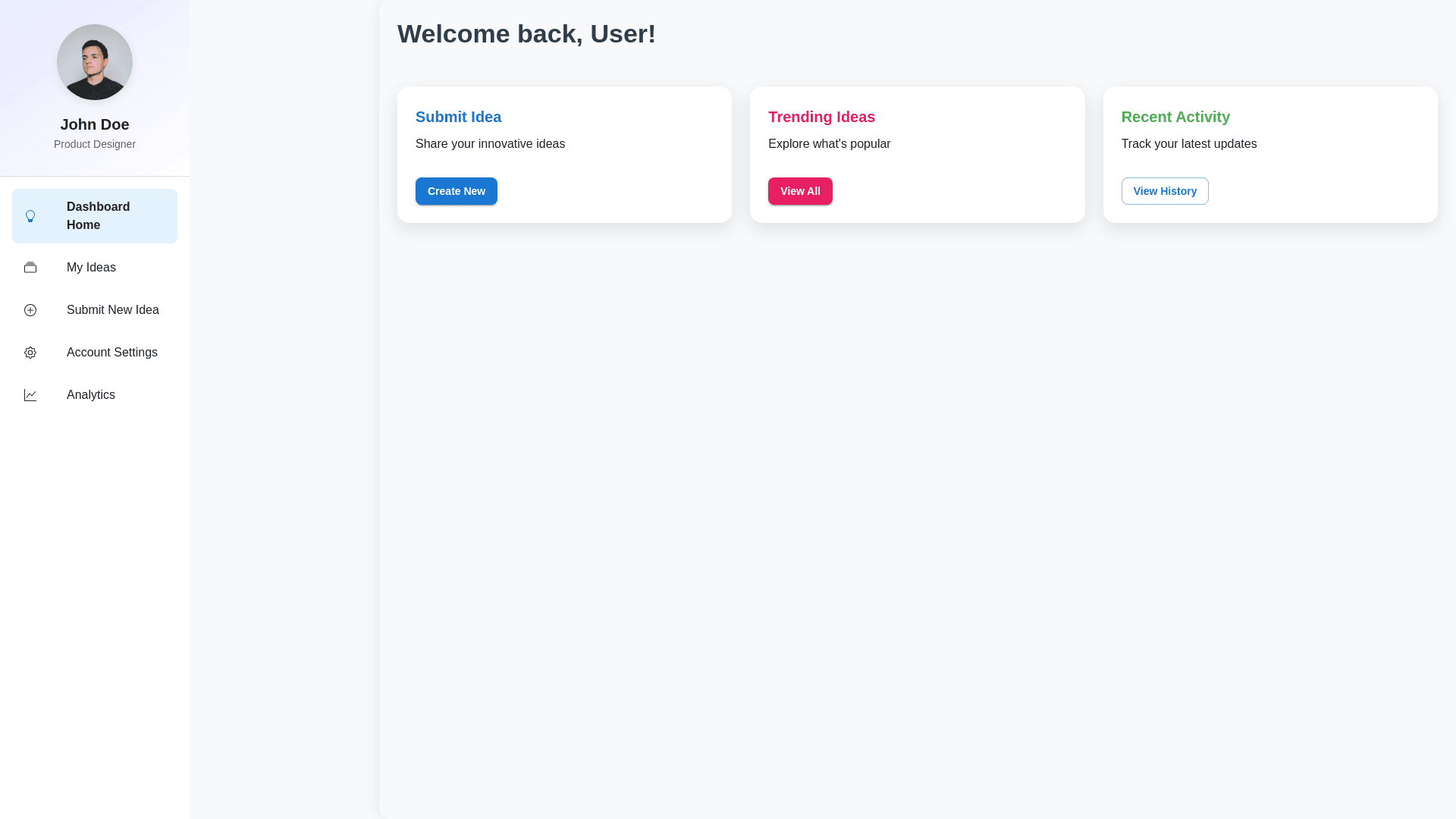Open Account Settings from sidebar
The height and width of the screenshot is (819, 1456).
pos(111,353)
